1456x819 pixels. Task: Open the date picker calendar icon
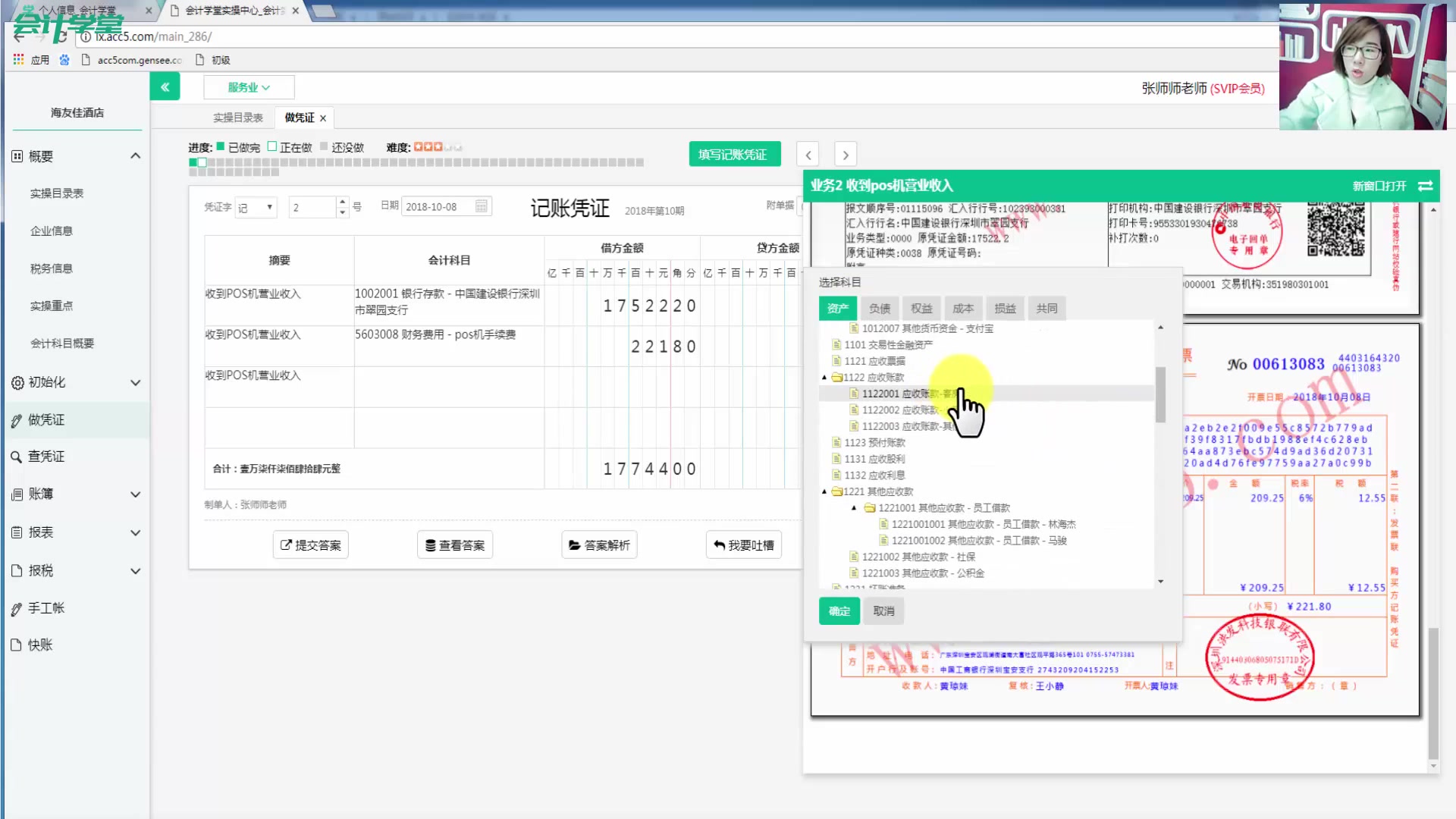[x=481, y=207]
